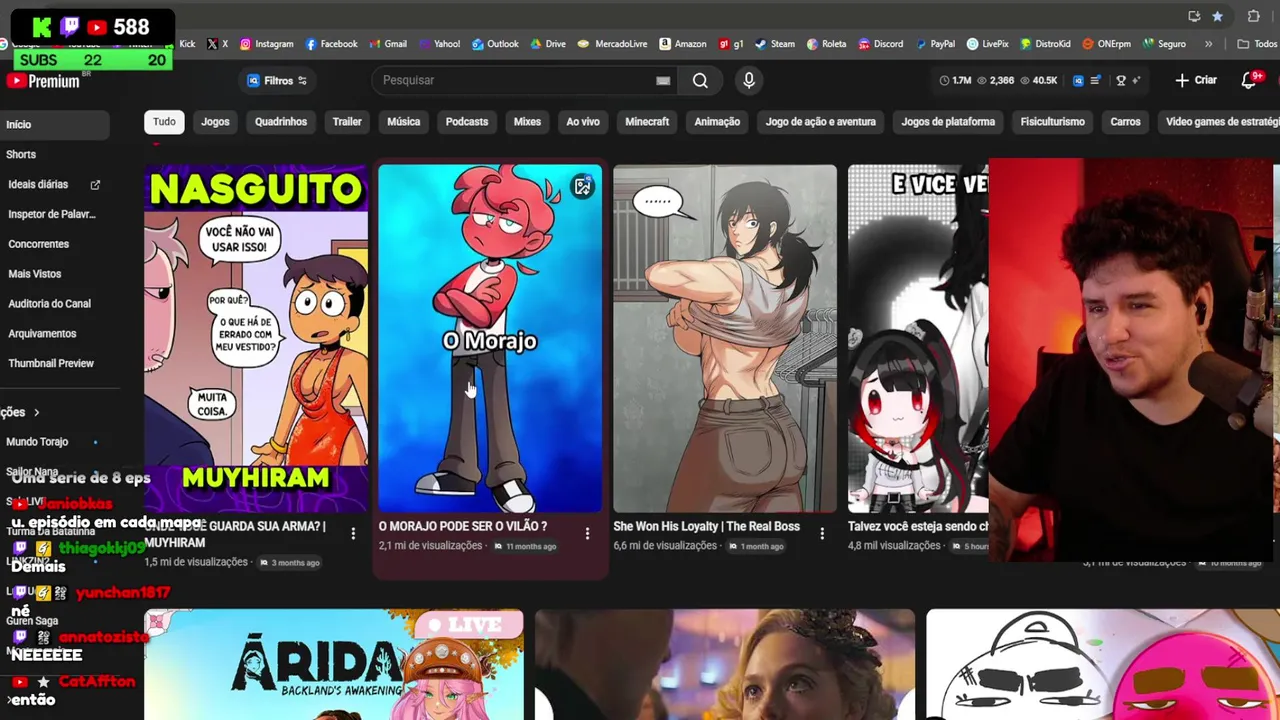Open the g1 bookmark

(x=731, y=44)
